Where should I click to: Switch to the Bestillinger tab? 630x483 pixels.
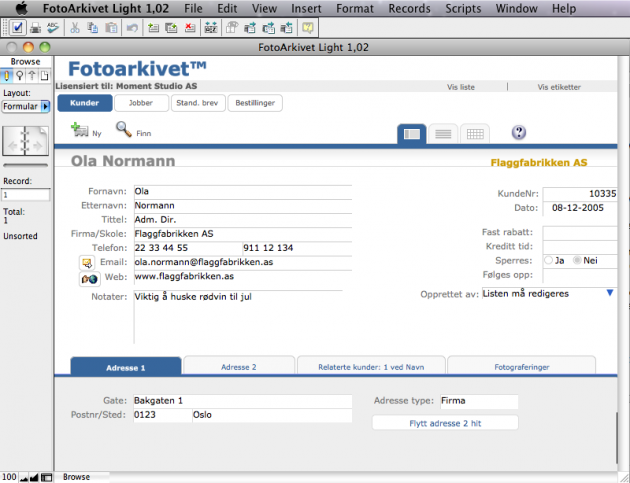click(255, 103)
